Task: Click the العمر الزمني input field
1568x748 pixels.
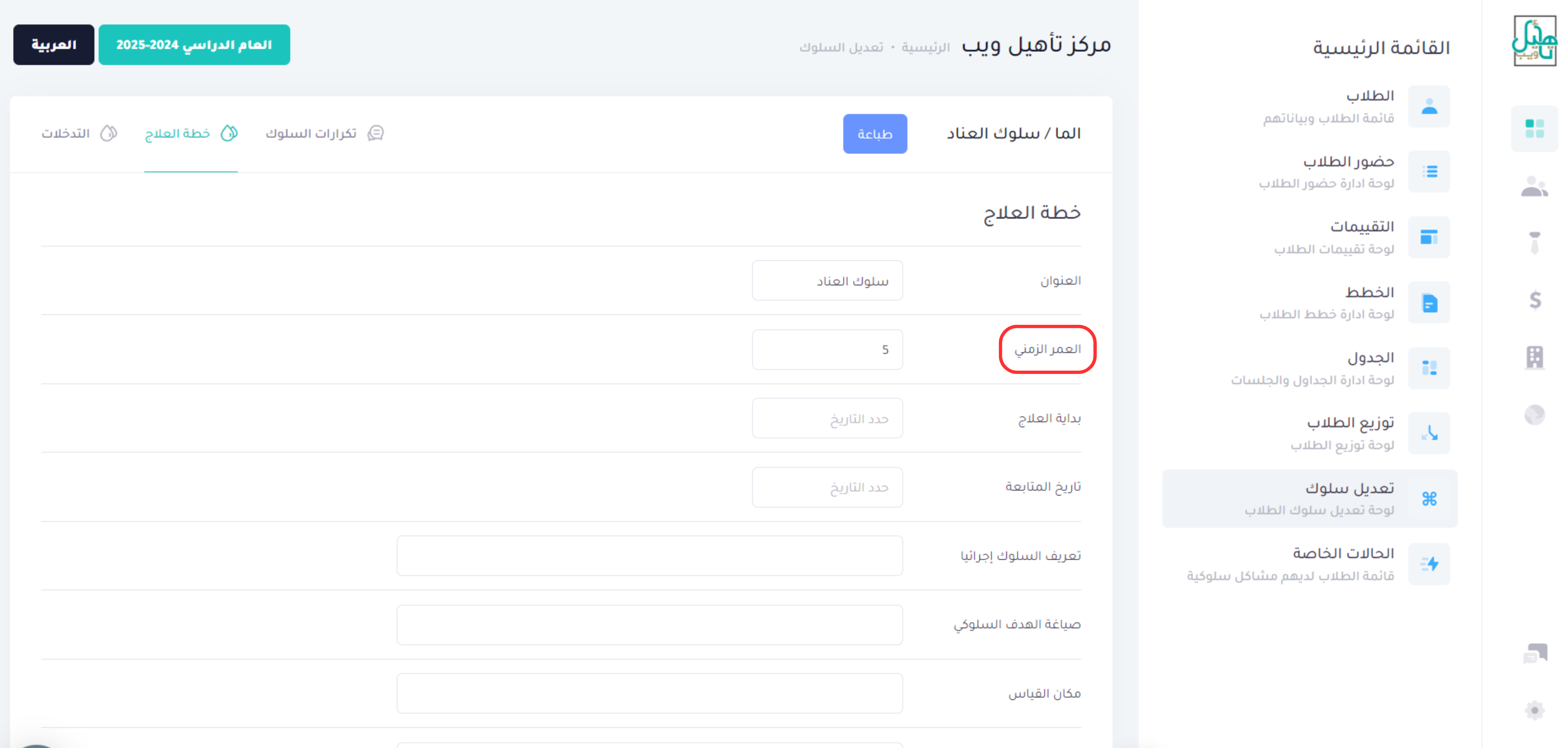Action: (x=827, y=349)
